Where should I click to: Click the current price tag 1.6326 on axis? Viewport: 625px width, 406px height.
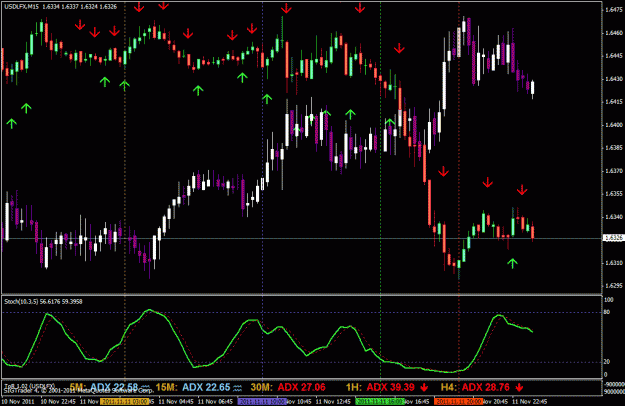pyautogui.click(x=613, y=238)
